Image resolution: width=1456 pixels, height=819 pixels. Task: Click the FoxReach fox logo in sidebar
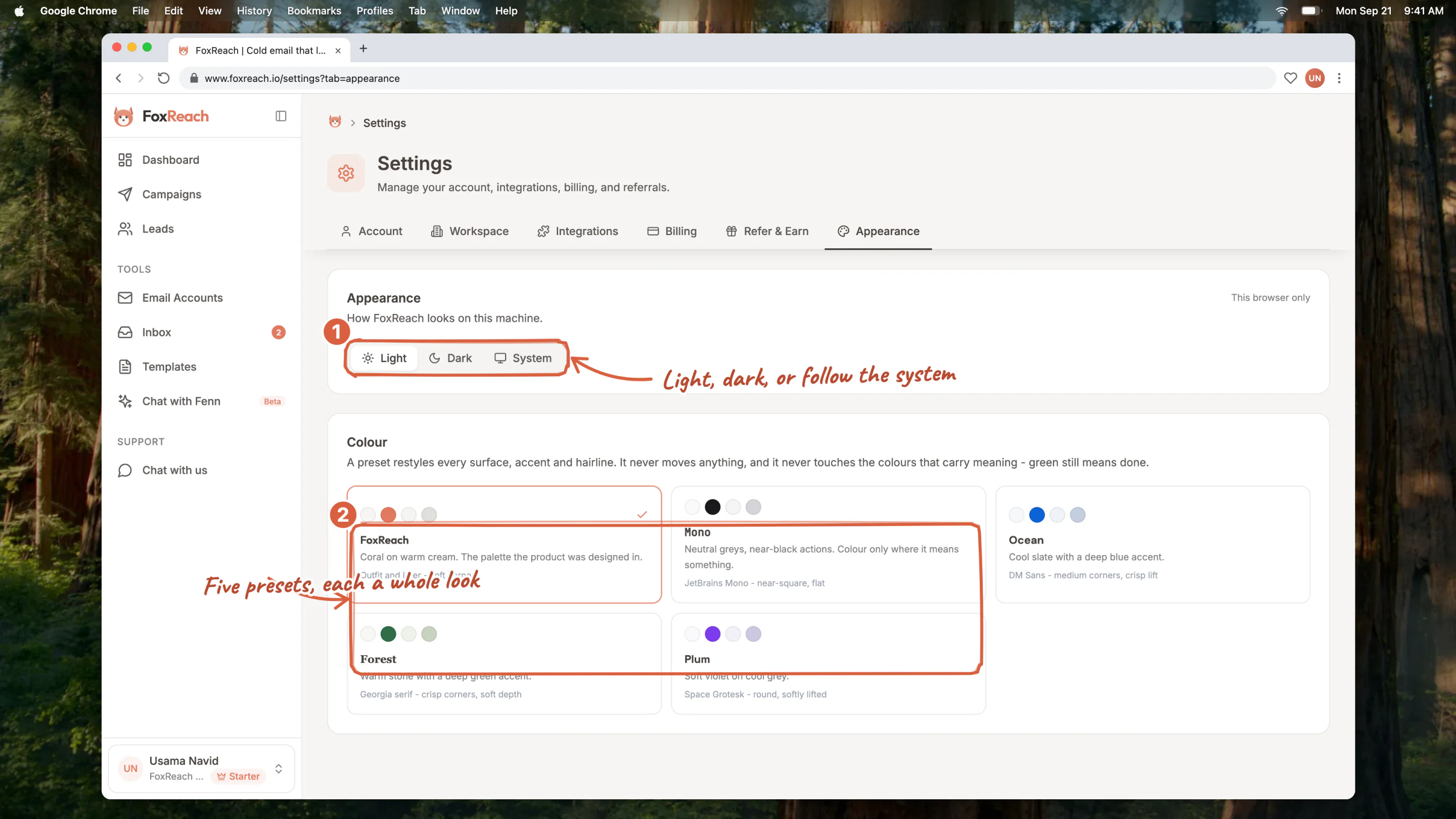(124, 116)
